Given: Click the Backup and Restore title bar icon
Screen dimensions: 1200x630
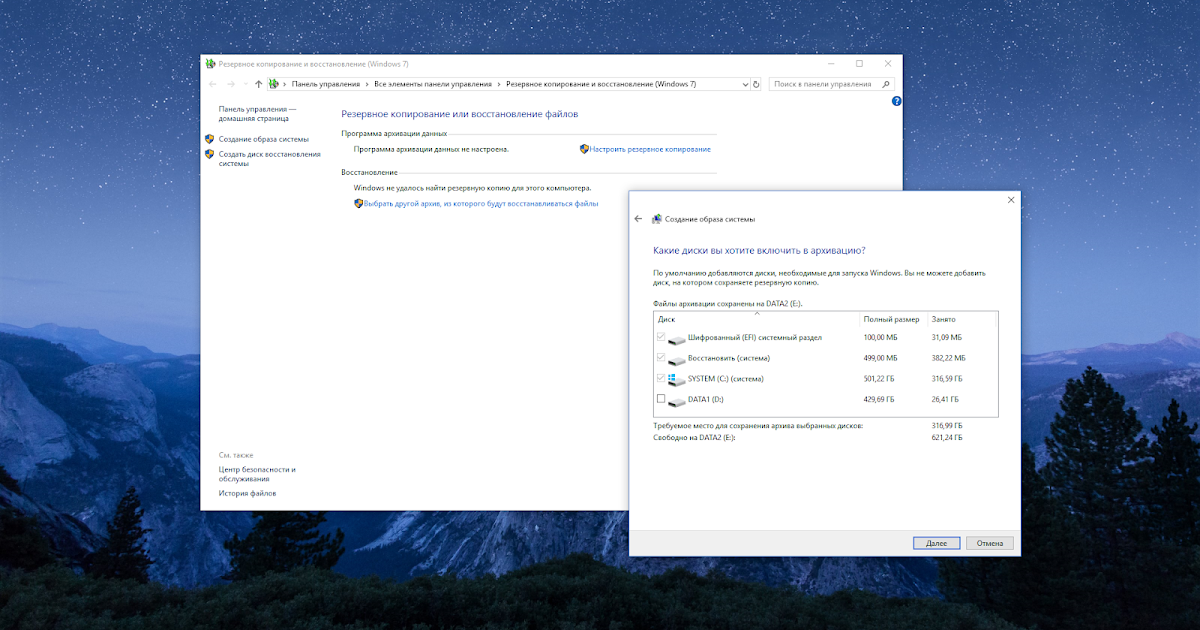Looking at the screenshot, I should [x=210, y=63].
